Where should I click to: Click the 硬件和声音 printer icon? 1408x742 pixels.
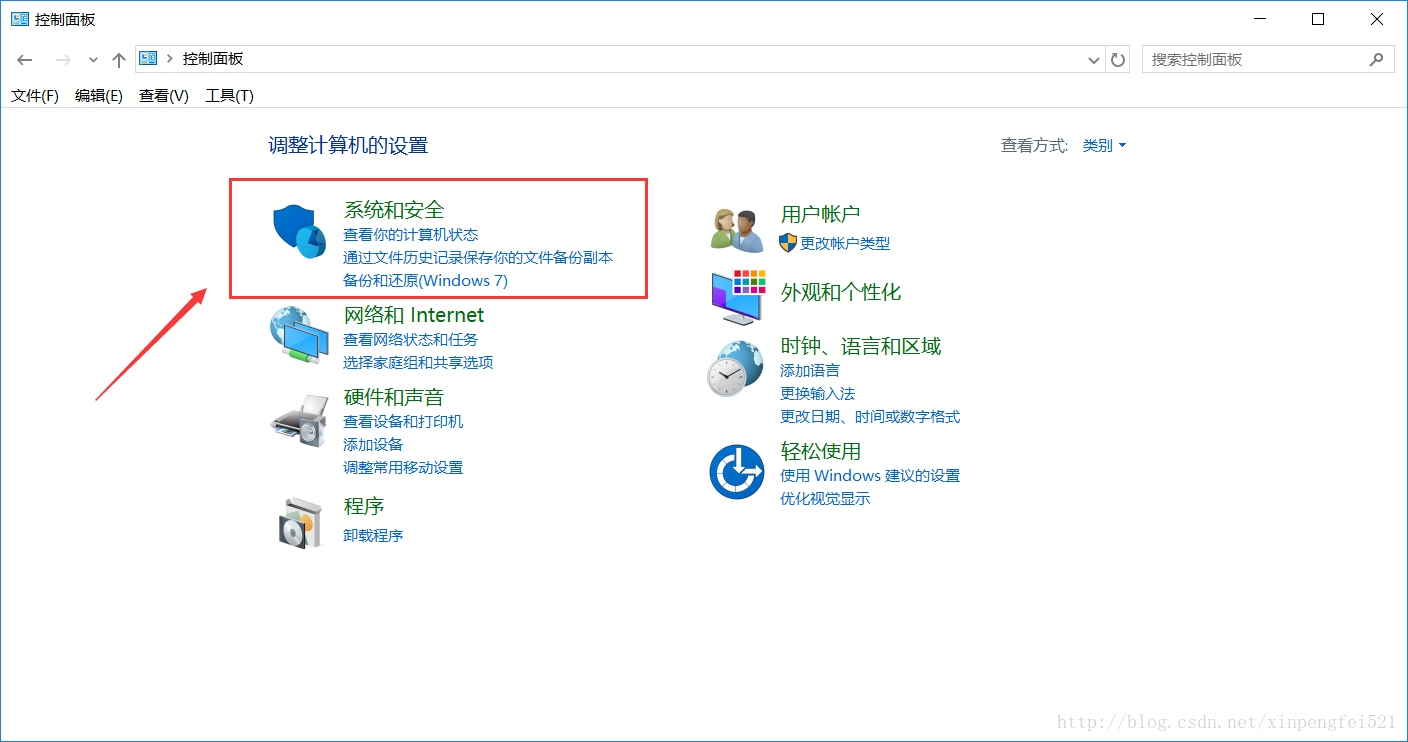[x=298, y=422]
